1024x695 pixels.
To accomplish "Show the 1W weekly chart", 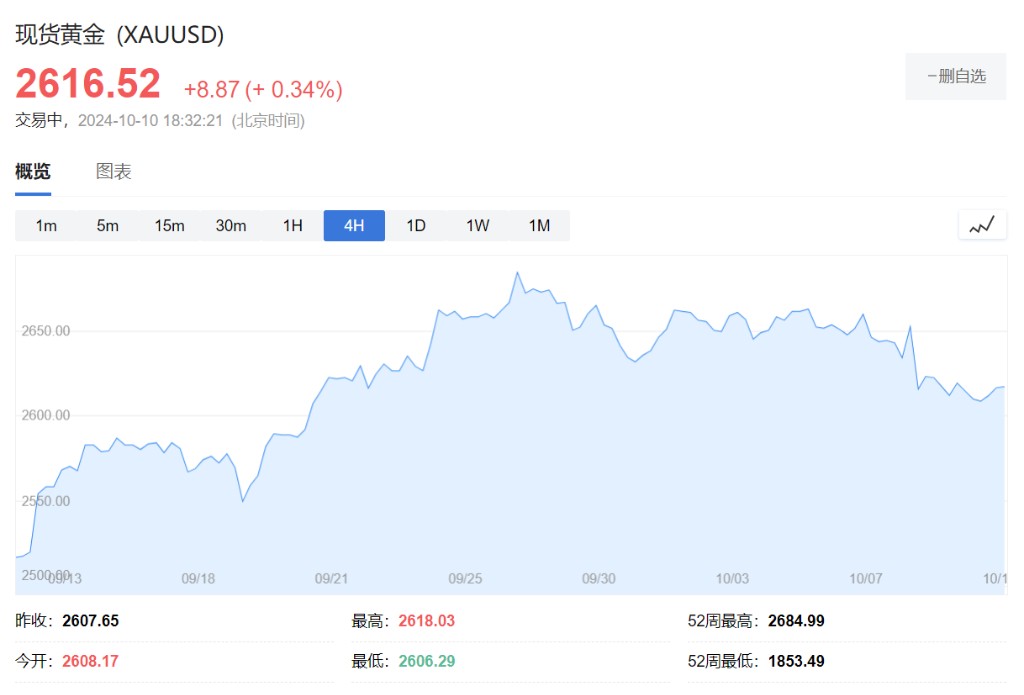I will pos(478,226).
